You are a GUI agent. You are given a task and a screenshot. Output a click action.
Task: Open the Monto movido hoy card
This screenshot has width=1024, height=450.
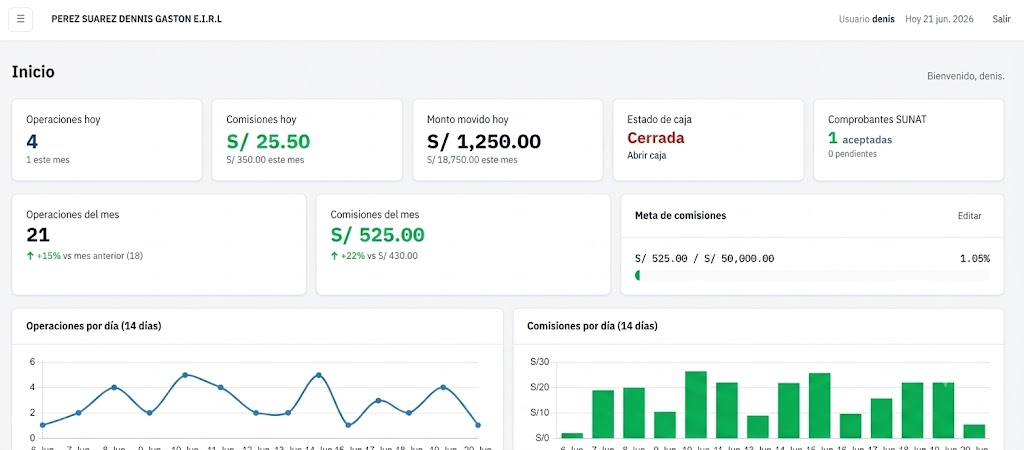coord(507,140)
